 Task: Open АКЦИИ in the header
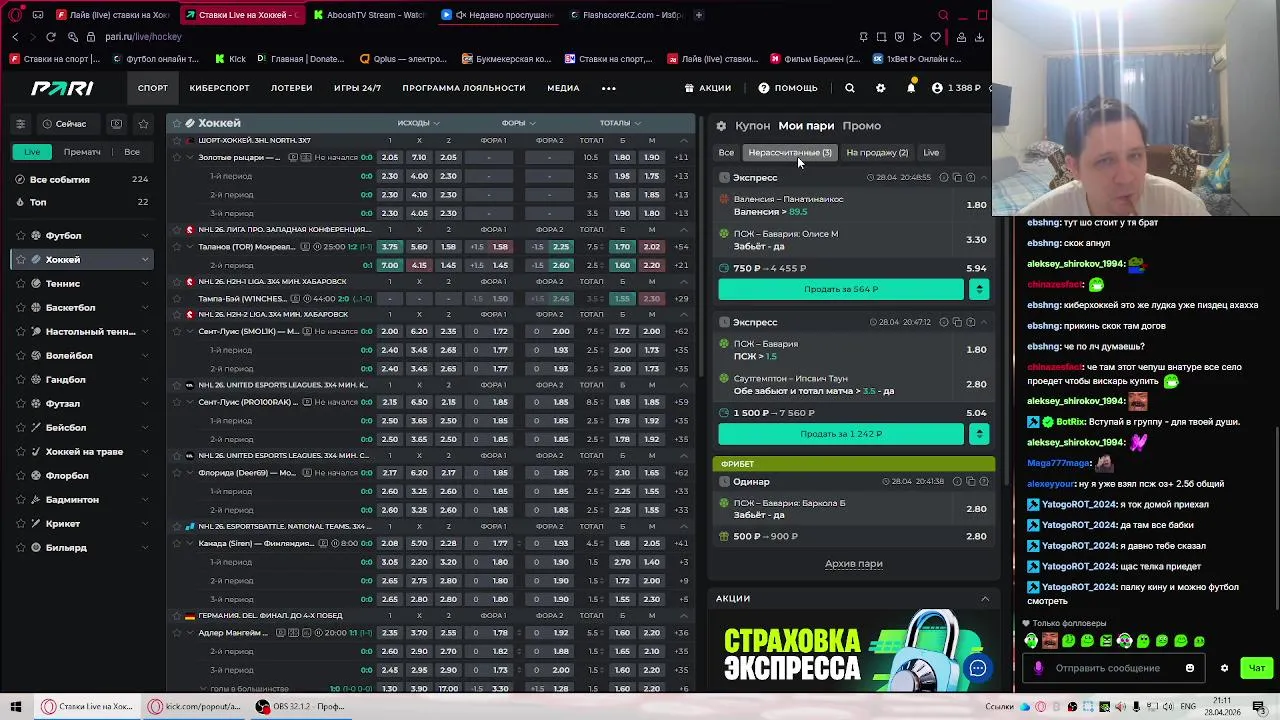[708, 88]
